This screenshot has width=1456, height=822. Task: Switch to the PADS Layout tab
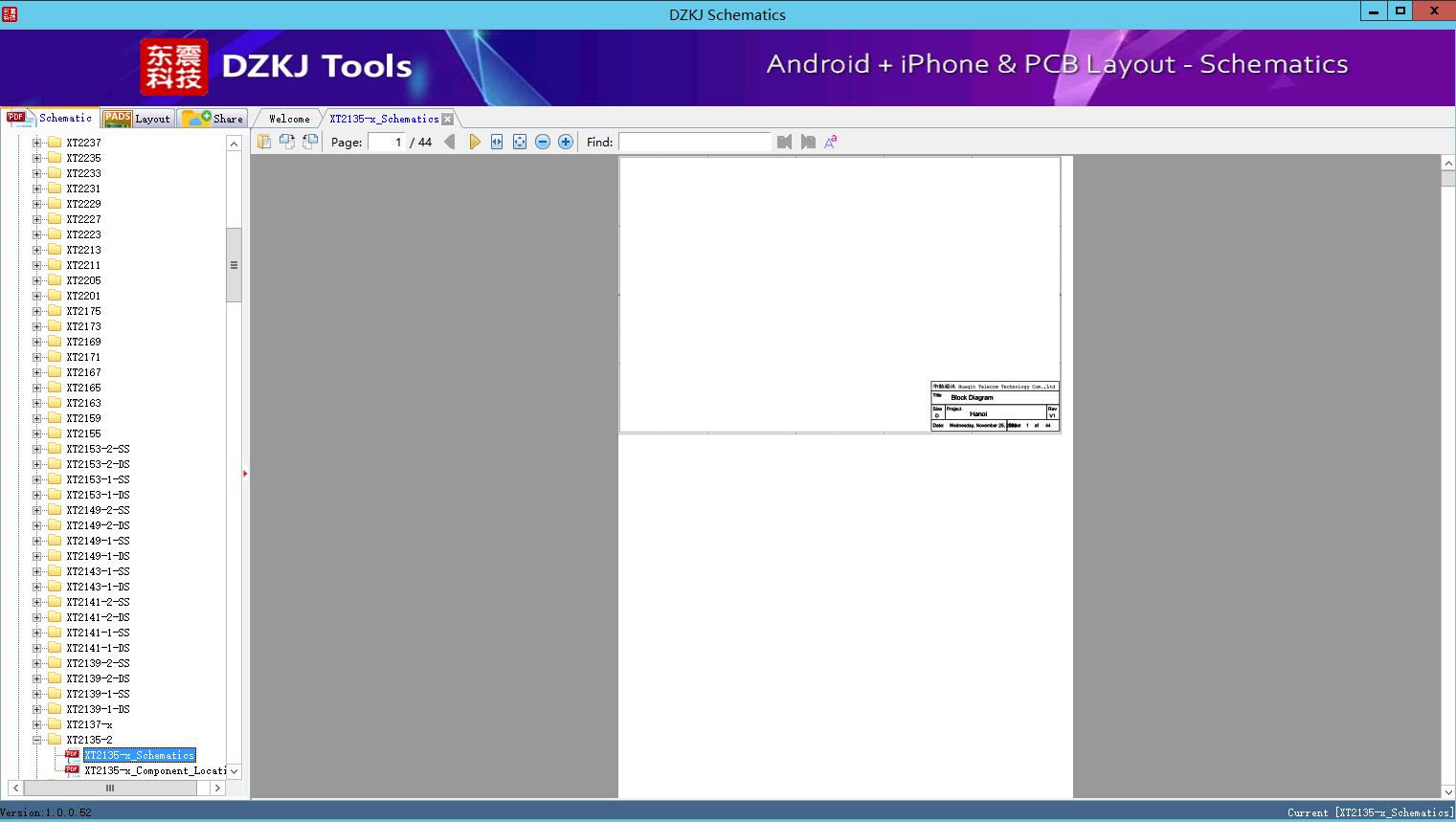tap(137, 119)
